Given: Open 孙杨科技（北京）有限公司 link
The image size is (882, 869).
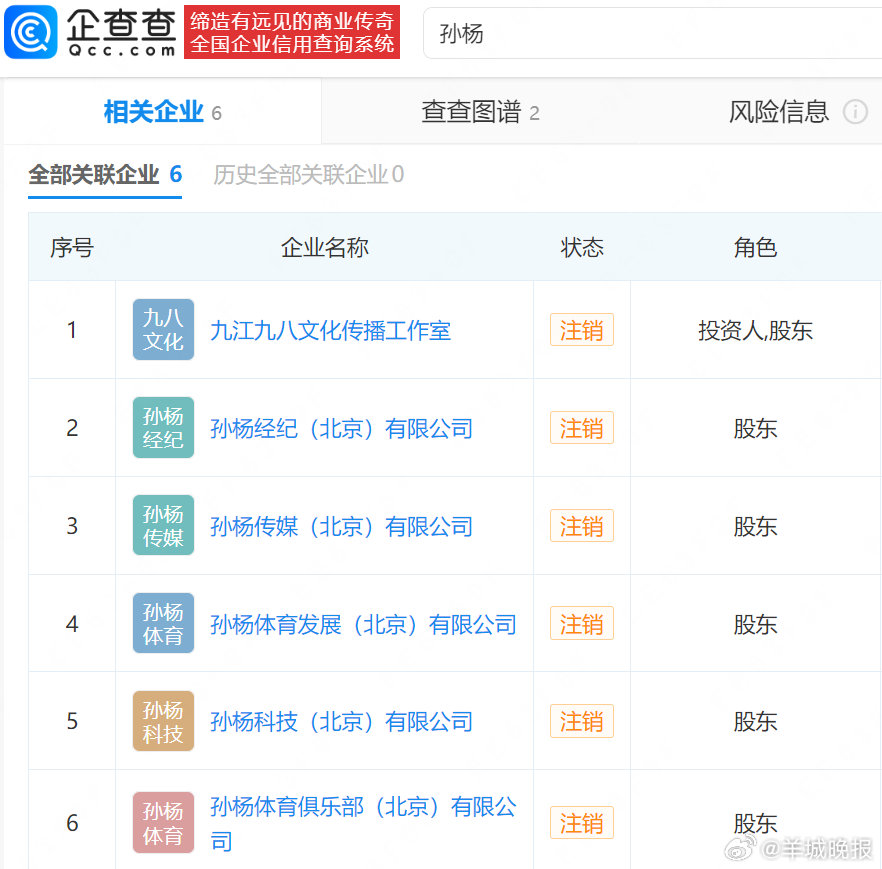Looking at the screenshot, I should click(x=341, y=722).
